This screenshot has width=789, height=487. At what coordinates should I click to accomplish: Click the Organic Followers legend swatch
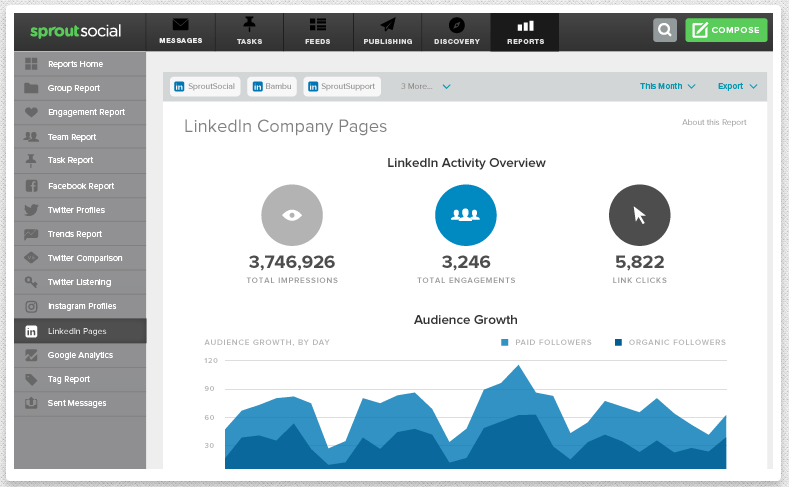[618, 343]
